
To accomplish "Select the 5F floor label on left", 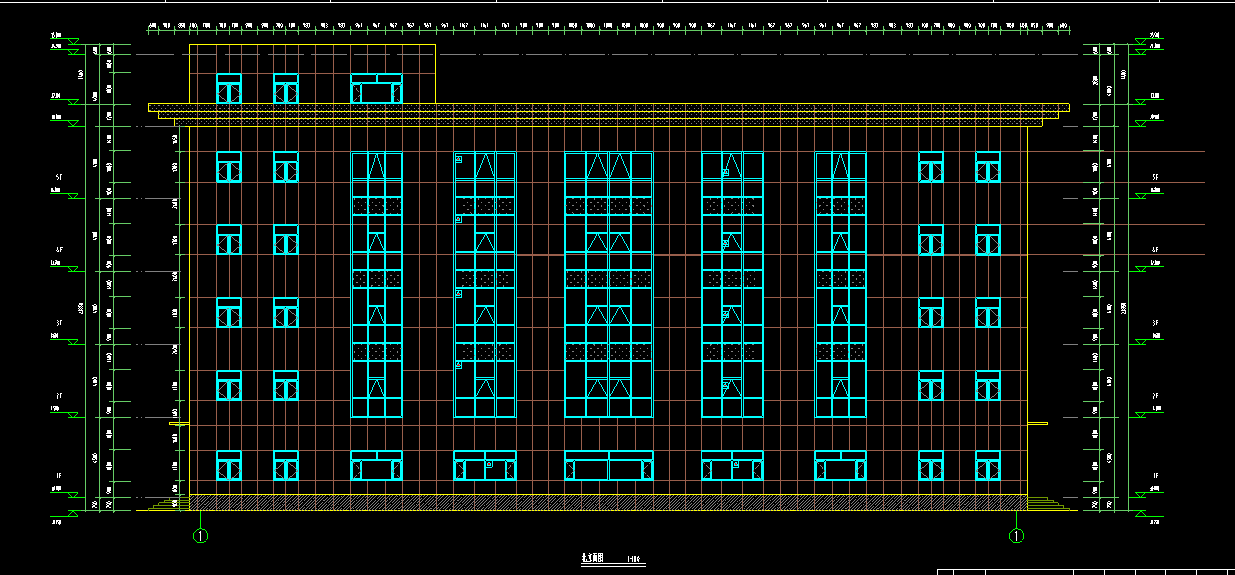I will pyautogui.click(x=59, y=177).
